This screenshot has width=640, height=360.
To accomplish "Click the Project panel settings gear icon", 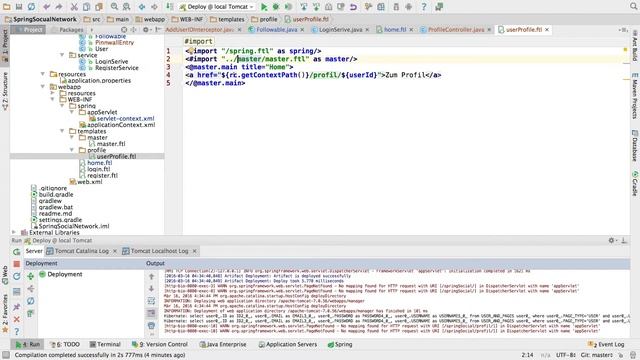I will [146, 30].
